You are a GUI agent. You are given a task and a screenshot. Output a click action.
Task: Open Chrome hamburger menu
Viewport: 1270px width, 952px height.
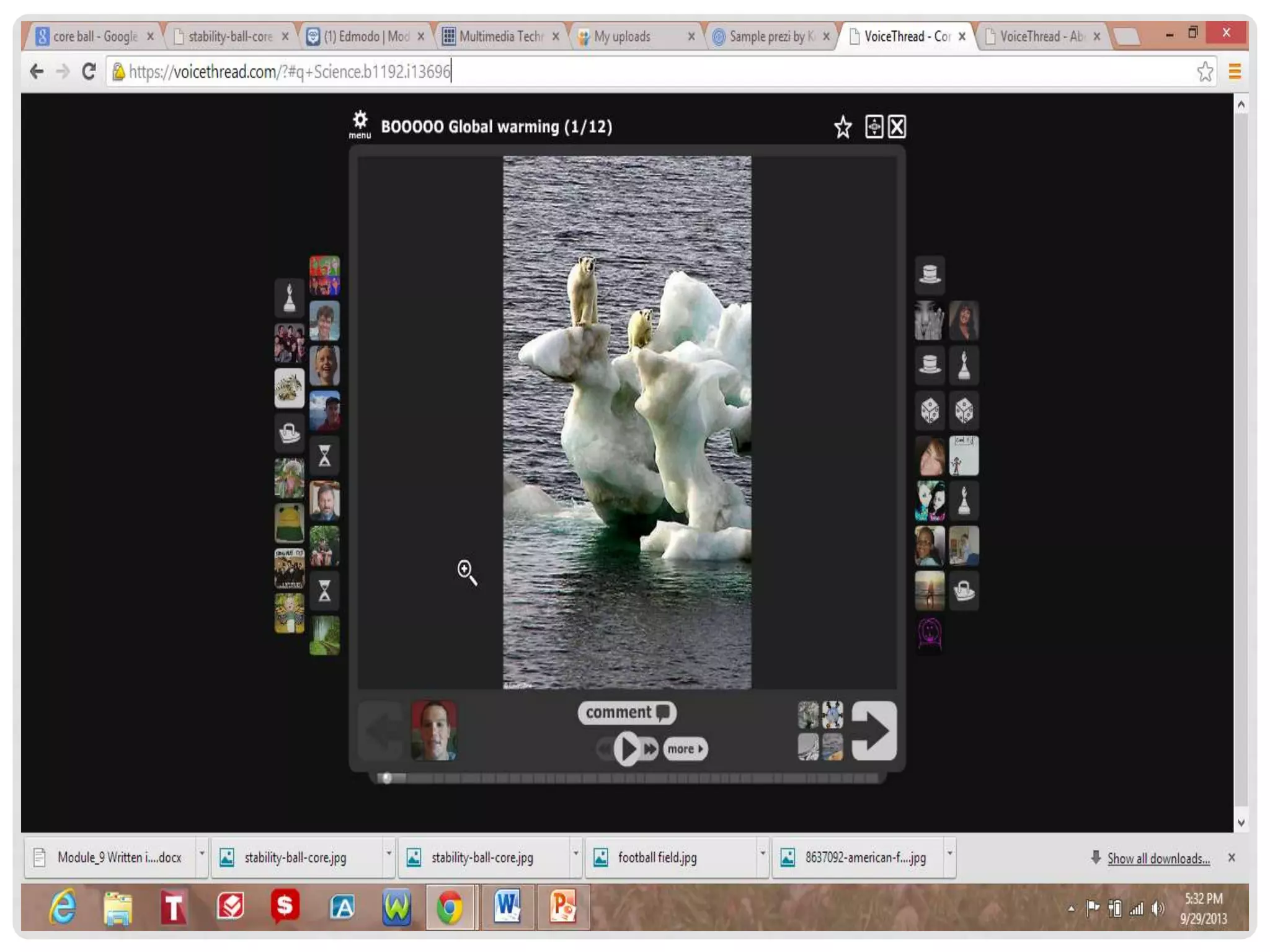tap(1234, 72)
